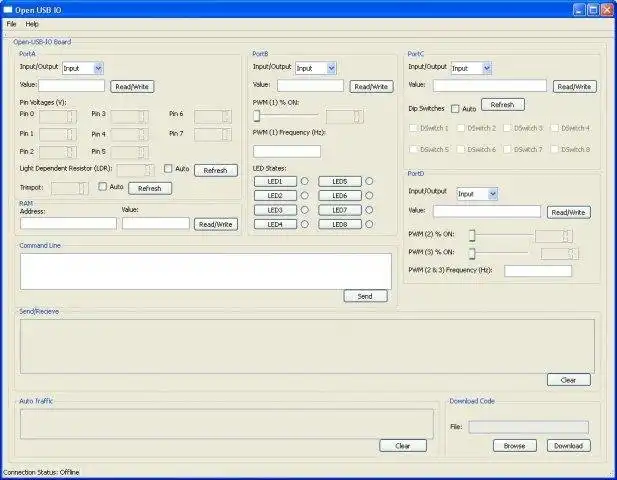The width and height of the screenshot is (617, 480).
Task: Click PWM (1) Frequency input field
Action: tap(287, 151)
